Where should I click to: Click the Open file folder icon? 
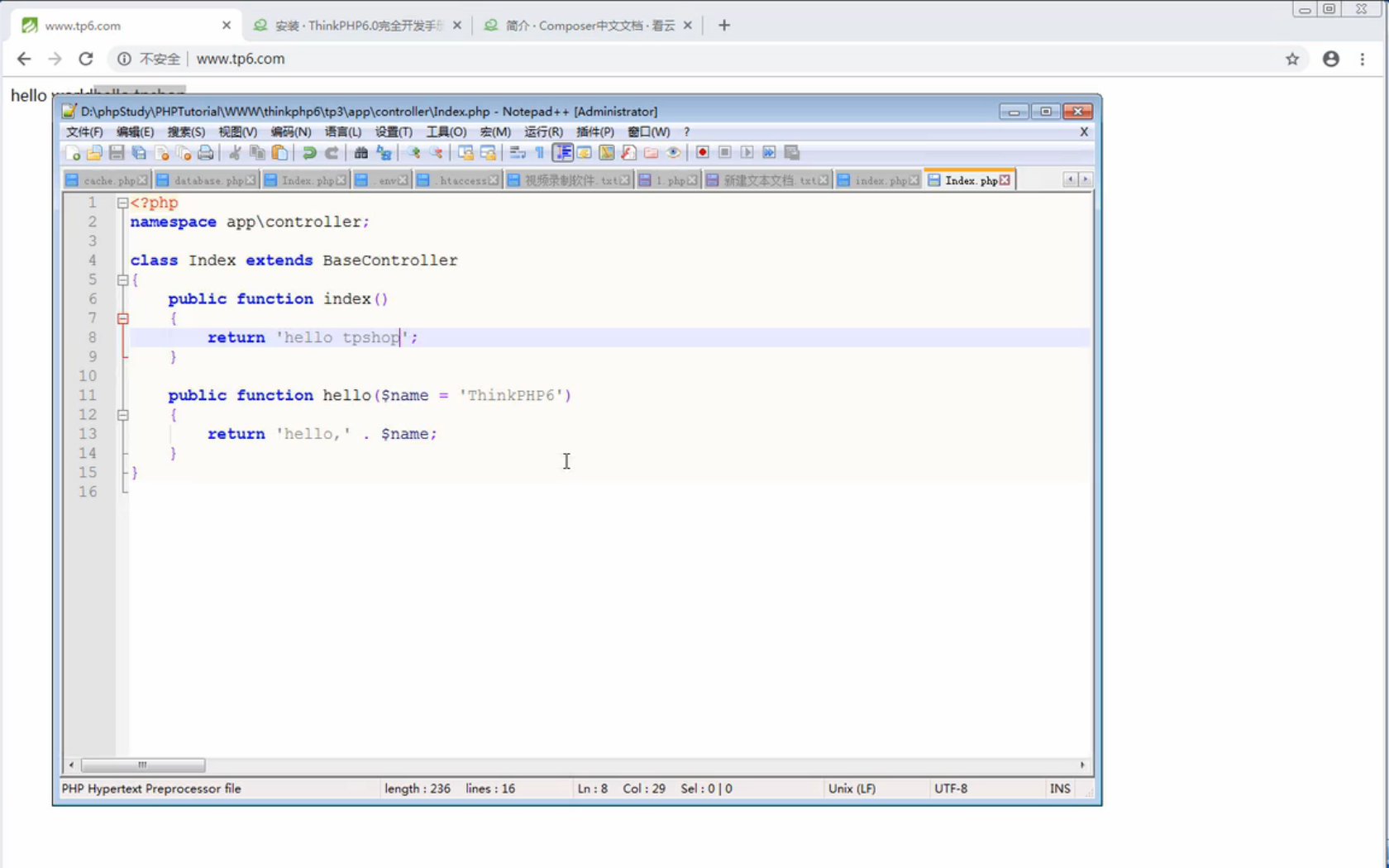pos(94,153)
